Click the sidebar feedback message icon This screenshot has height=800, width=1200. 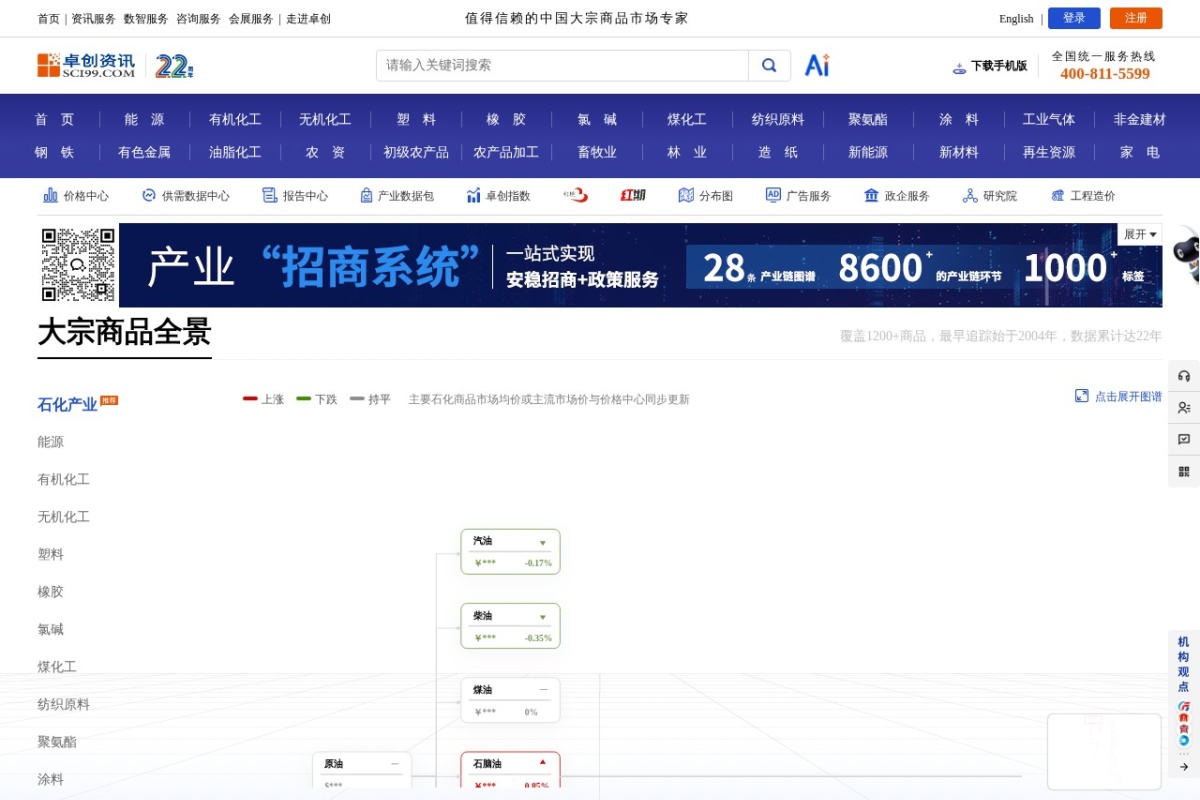[1184, 439]
